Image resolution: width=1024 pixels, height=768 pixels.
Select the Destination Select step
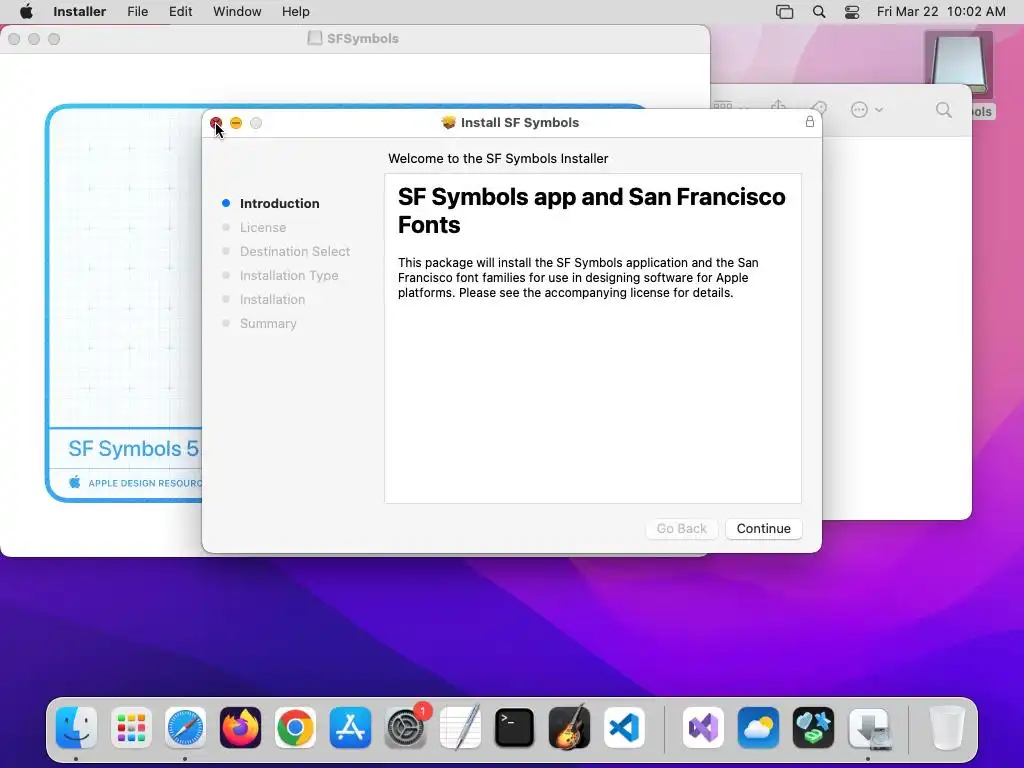[295, 251]
